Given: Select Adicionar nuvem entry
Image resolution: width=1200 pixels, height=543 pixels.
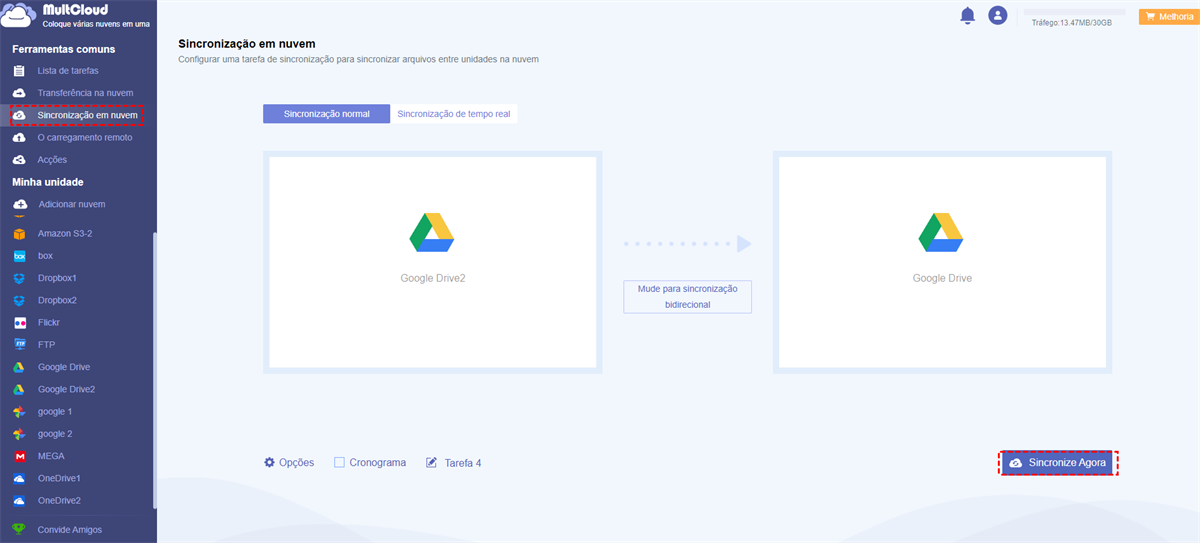Looking at the screenshot, I should (71, 204).
